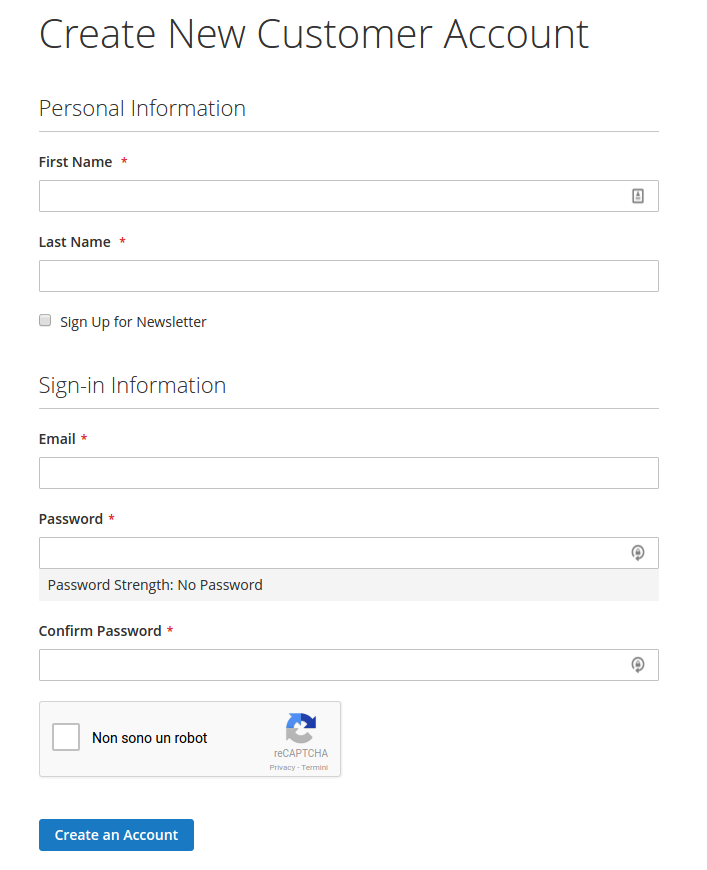Click the 'Email' field label
707x870 pixels.
point(57,439)
